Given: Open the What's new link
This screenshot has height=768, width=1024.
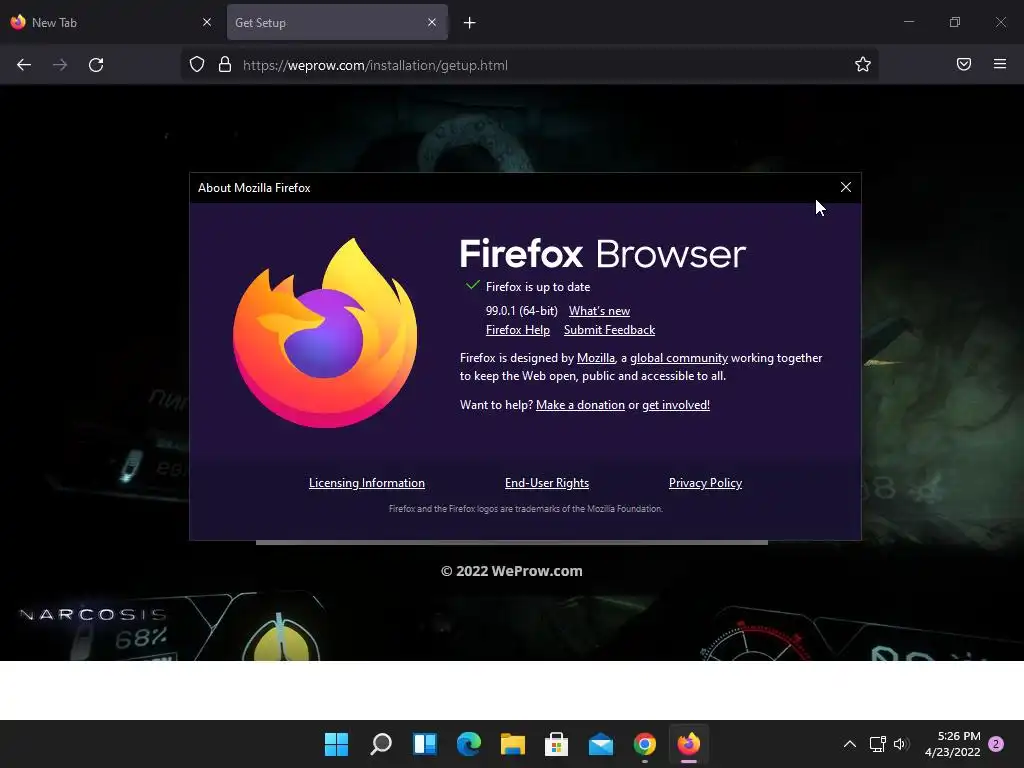Looking at the screenshot, I should click(x=600, y=311).
